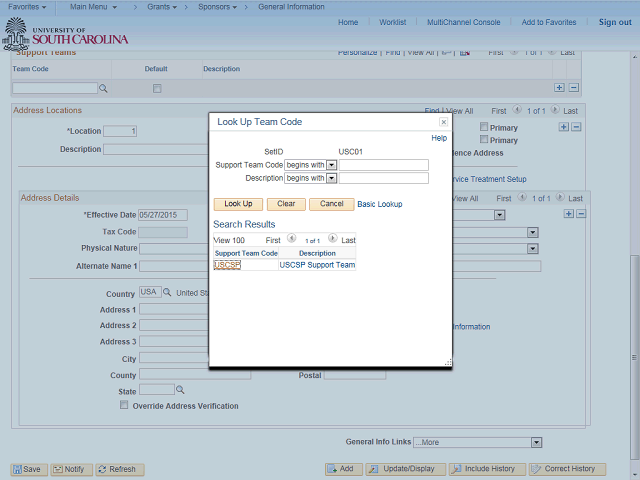Show next Address Details row arrow
Viewport: 640px width, 480px height.
click(560, 197)
